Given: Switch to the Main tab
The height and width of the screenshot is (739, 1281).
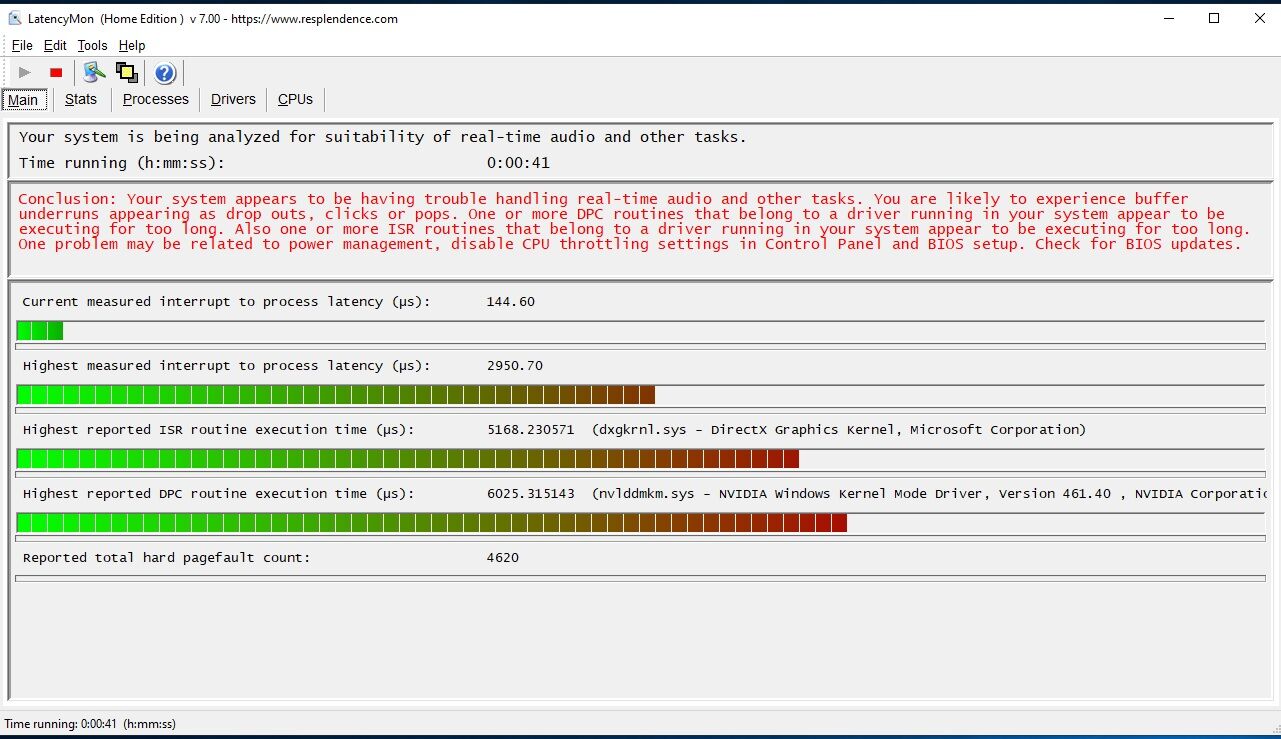Looking at the screenshot, I should [x=23, y=100].
